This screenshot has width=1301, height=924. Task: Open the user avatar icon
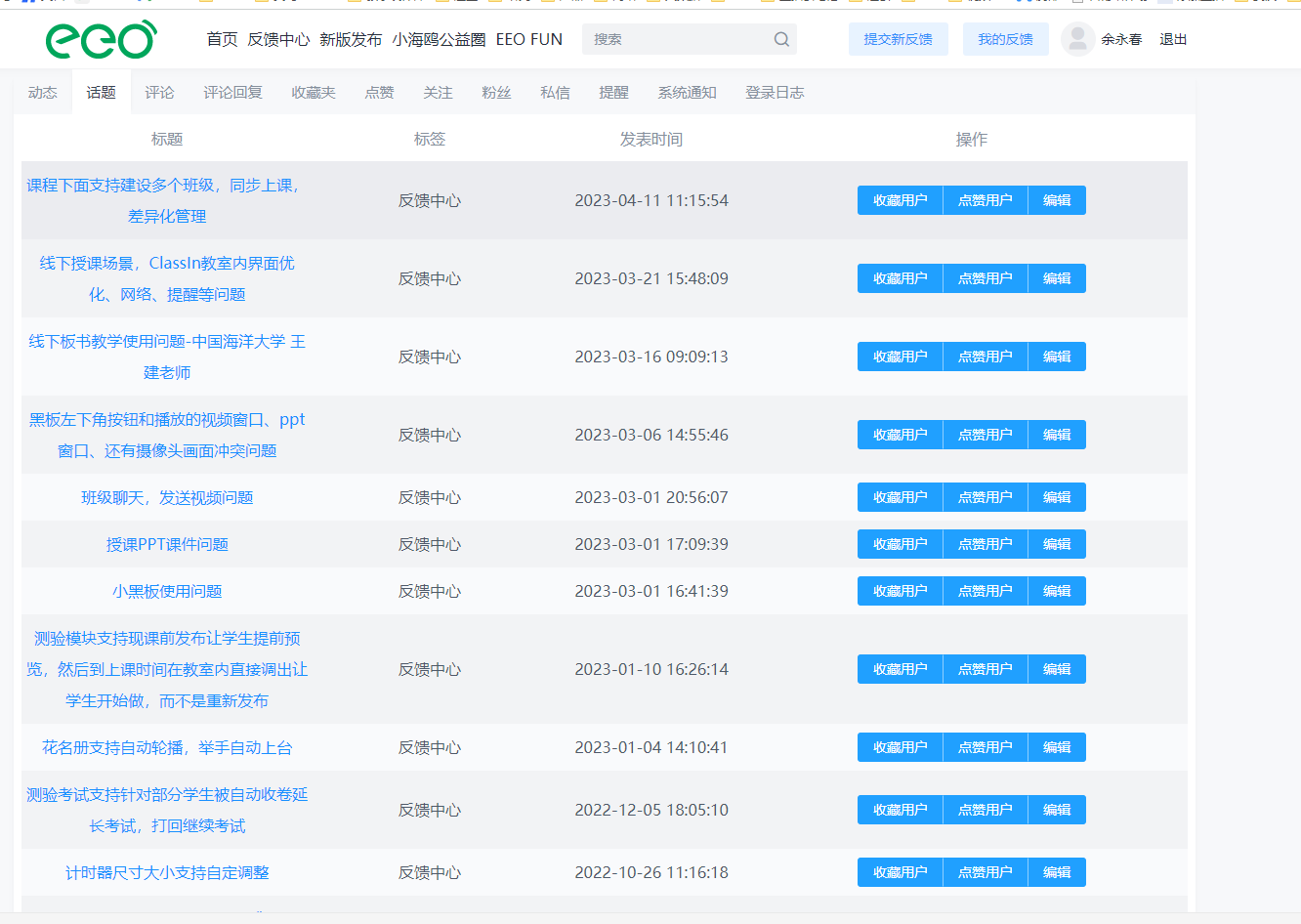1077,39
